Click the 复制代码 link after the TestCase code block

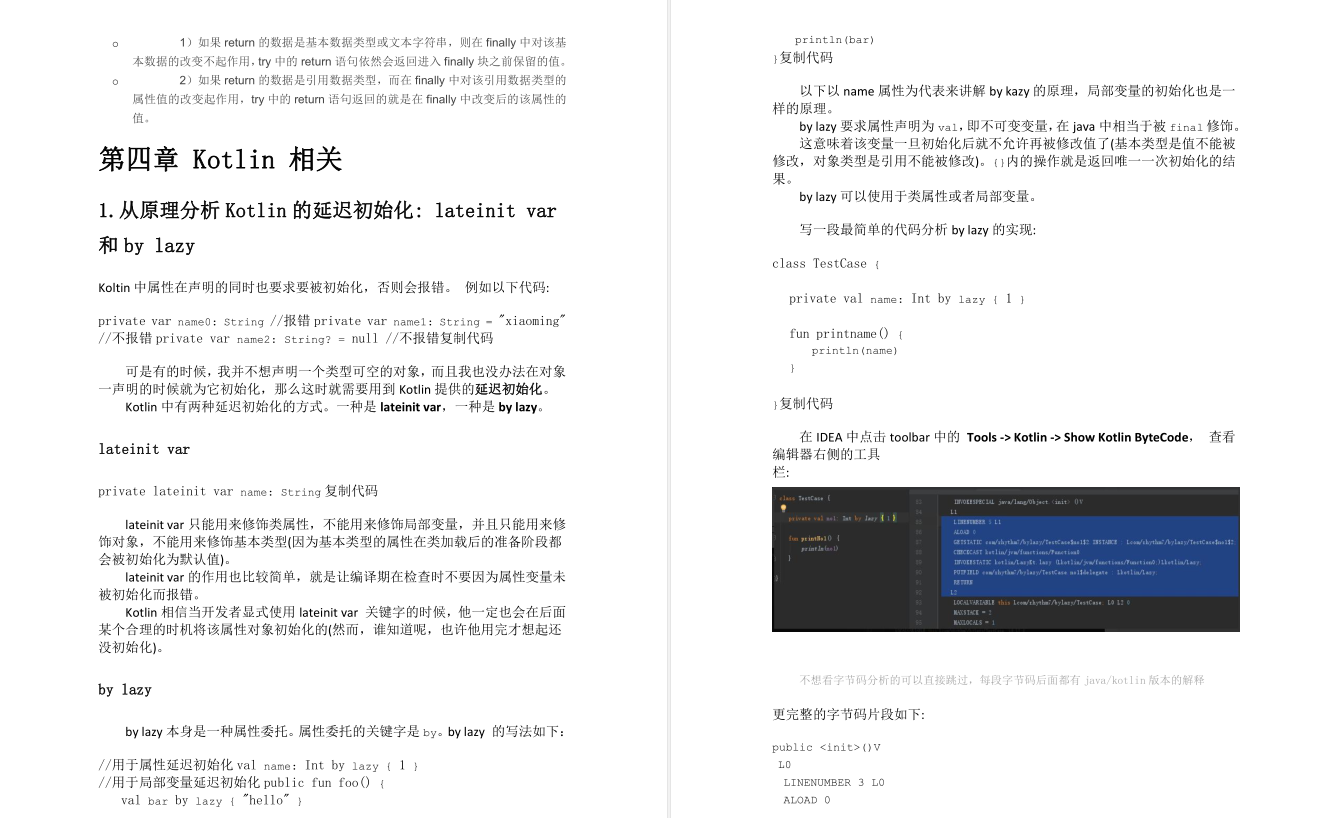pos(806,403)
